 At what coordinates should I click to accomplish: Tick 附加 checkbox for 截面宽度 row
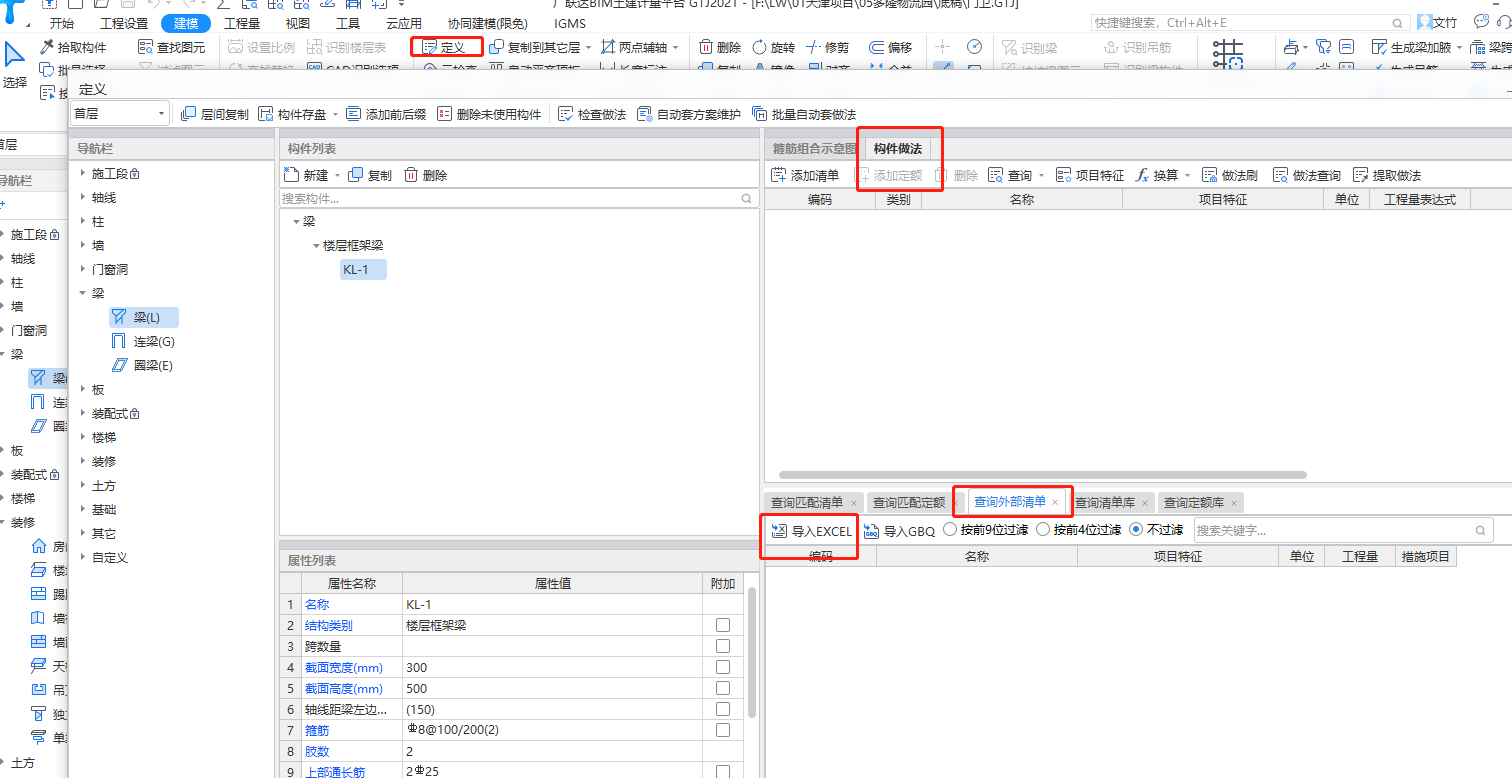(x=723, y=667)
